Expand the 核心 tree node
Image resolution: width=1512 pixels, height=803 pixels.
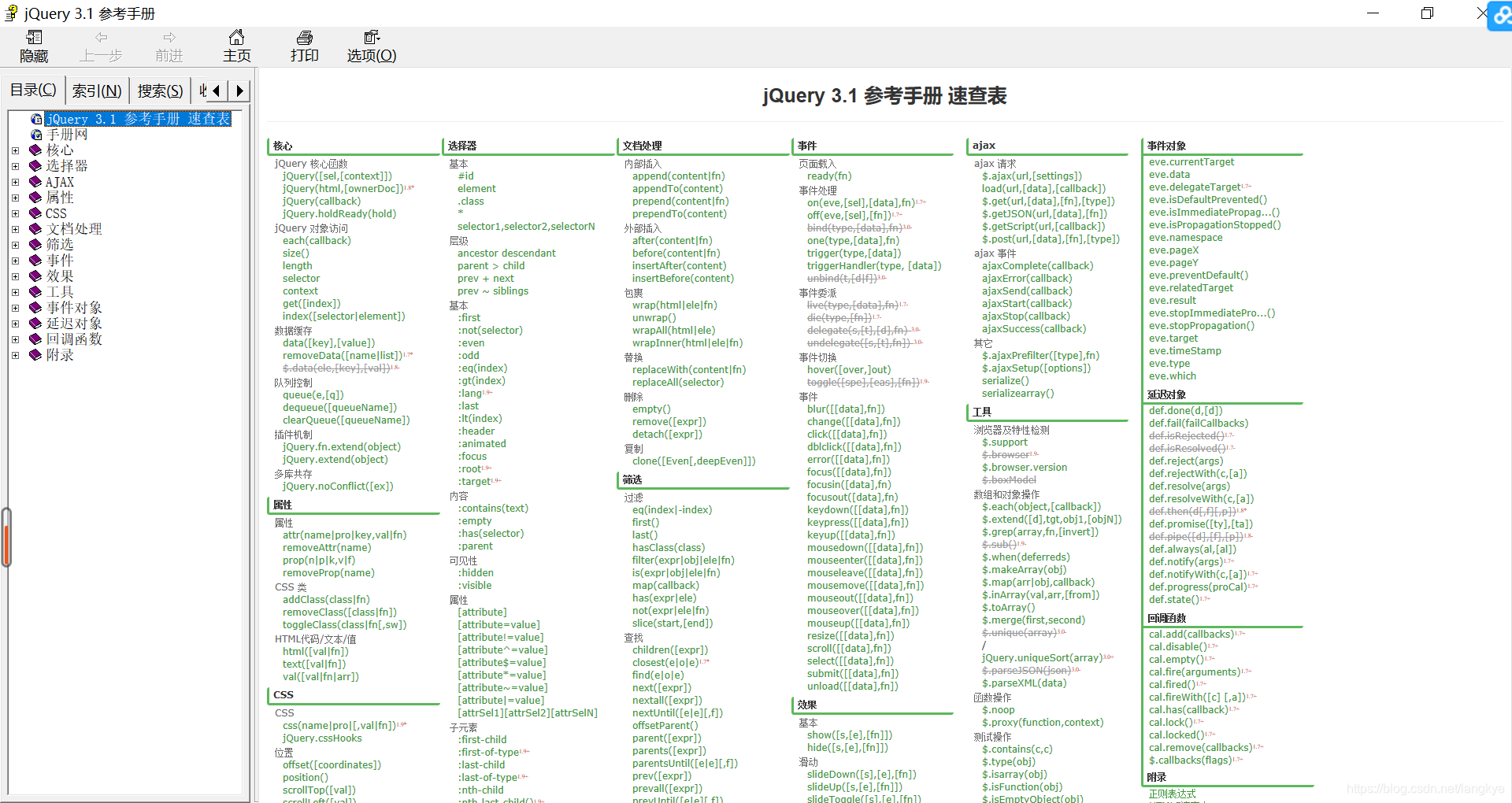[x=15, y=150]
